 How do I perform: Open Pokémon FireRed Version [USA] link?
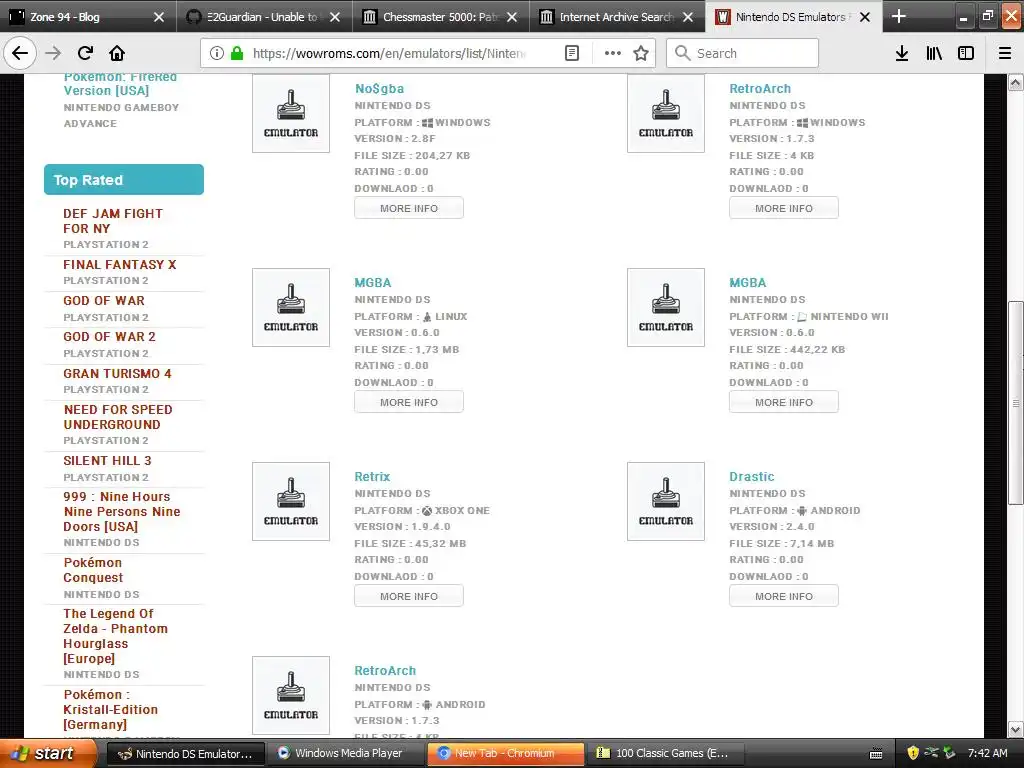[120, 84]
